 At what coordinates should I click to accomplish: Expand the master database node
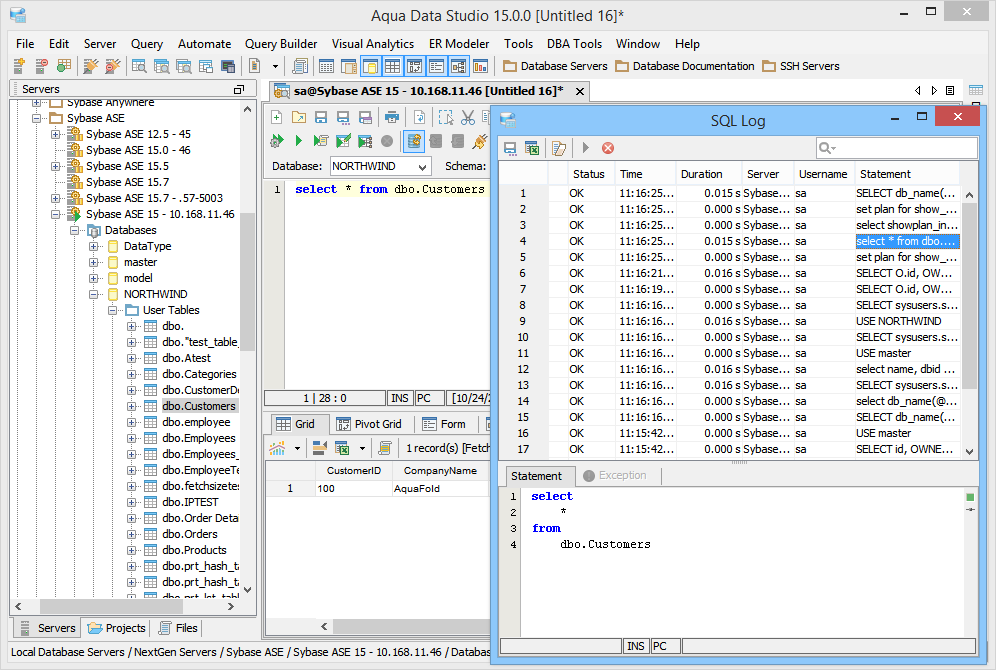pos(93,262)
